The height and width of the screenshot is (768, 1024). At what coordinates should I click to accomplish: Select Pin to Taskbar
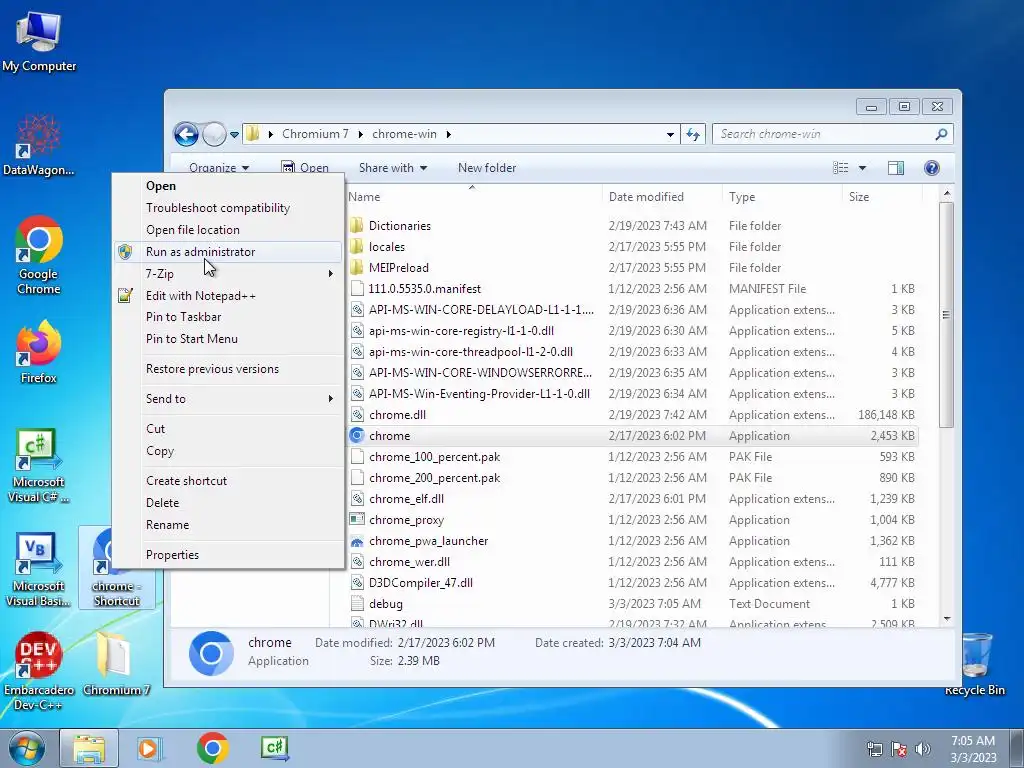184,317
